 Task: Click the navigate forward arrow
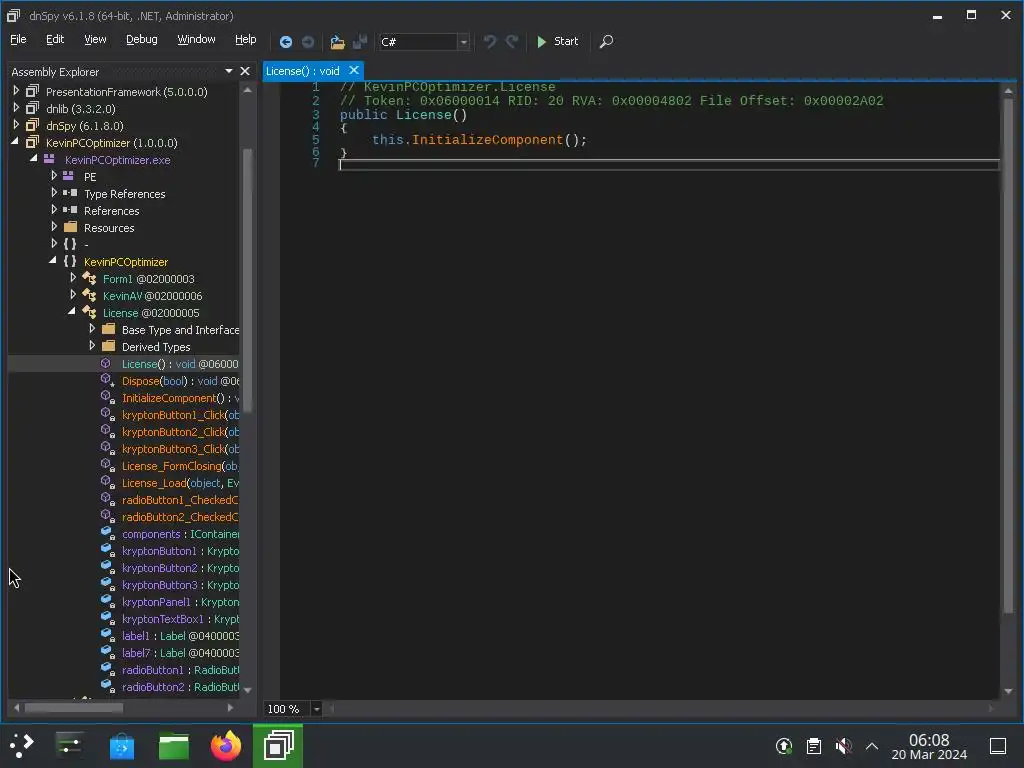308,42
